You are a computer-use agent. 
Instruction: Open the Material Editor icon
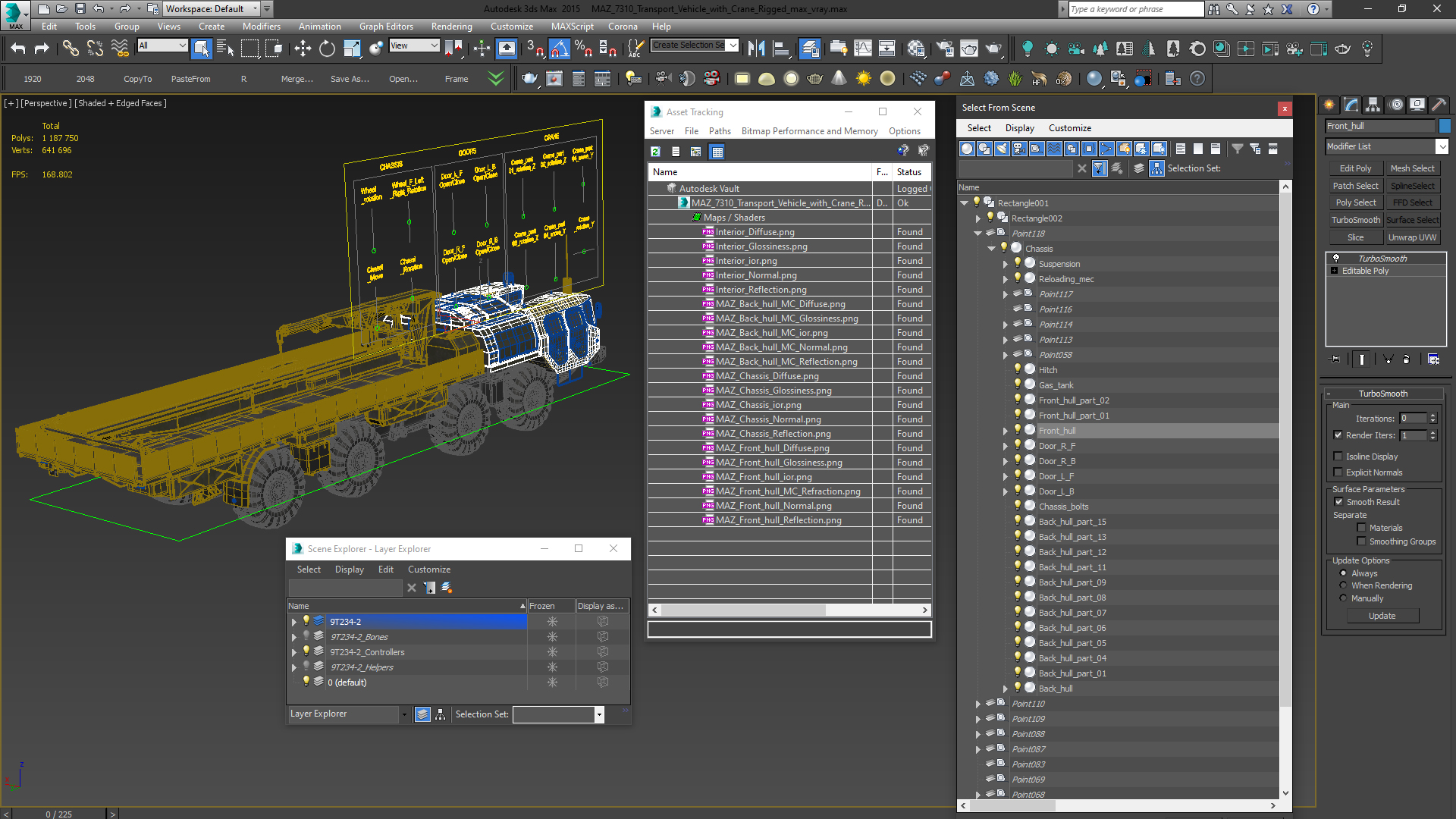pyautogui.click(x=916, y=49)
